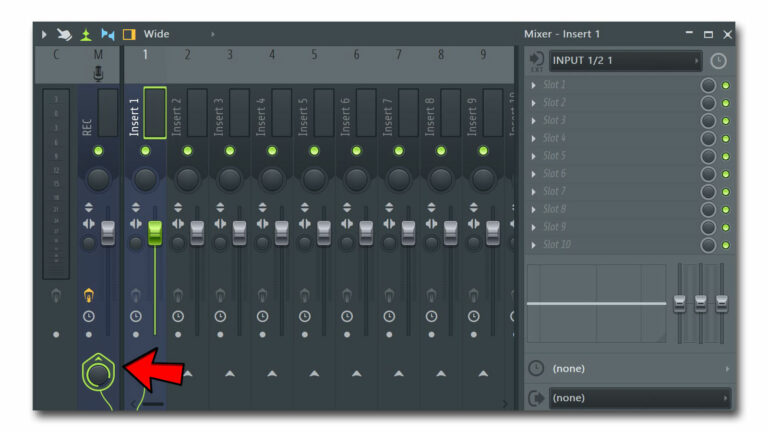Click the Insert 4 volume fader
Screen dimensions: 768x432
pos(282,233)
